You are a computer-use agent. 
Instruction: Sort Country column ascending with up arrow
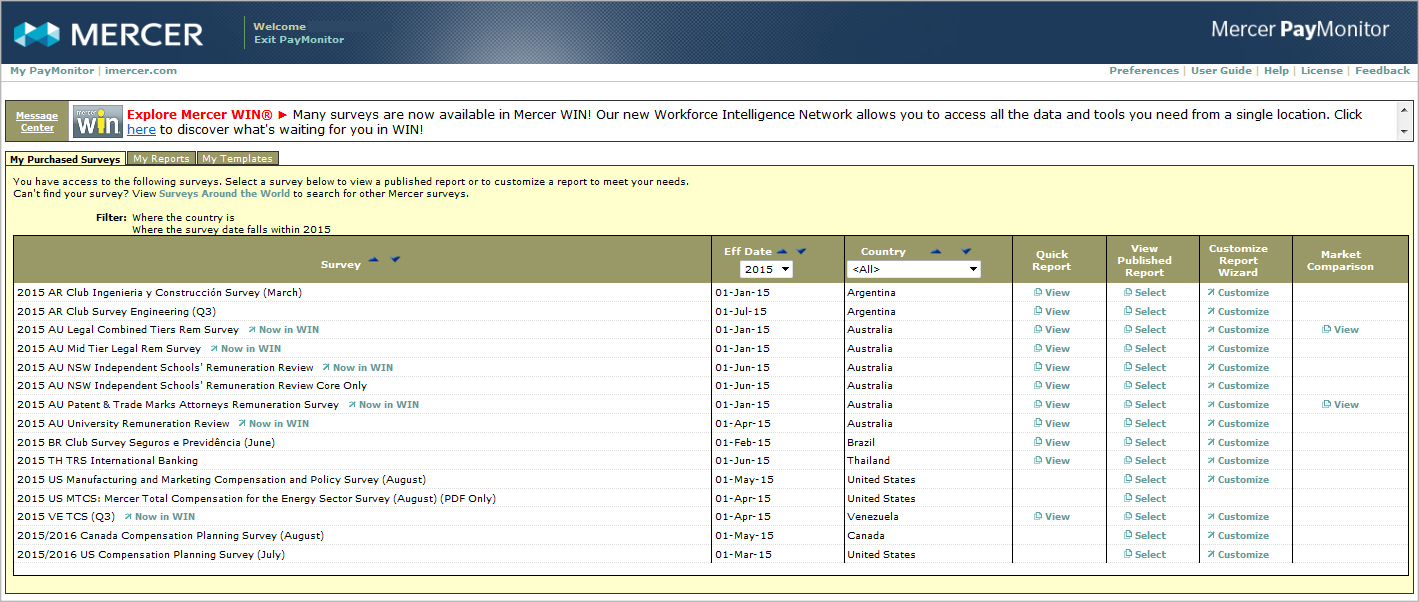coord(935,252)
